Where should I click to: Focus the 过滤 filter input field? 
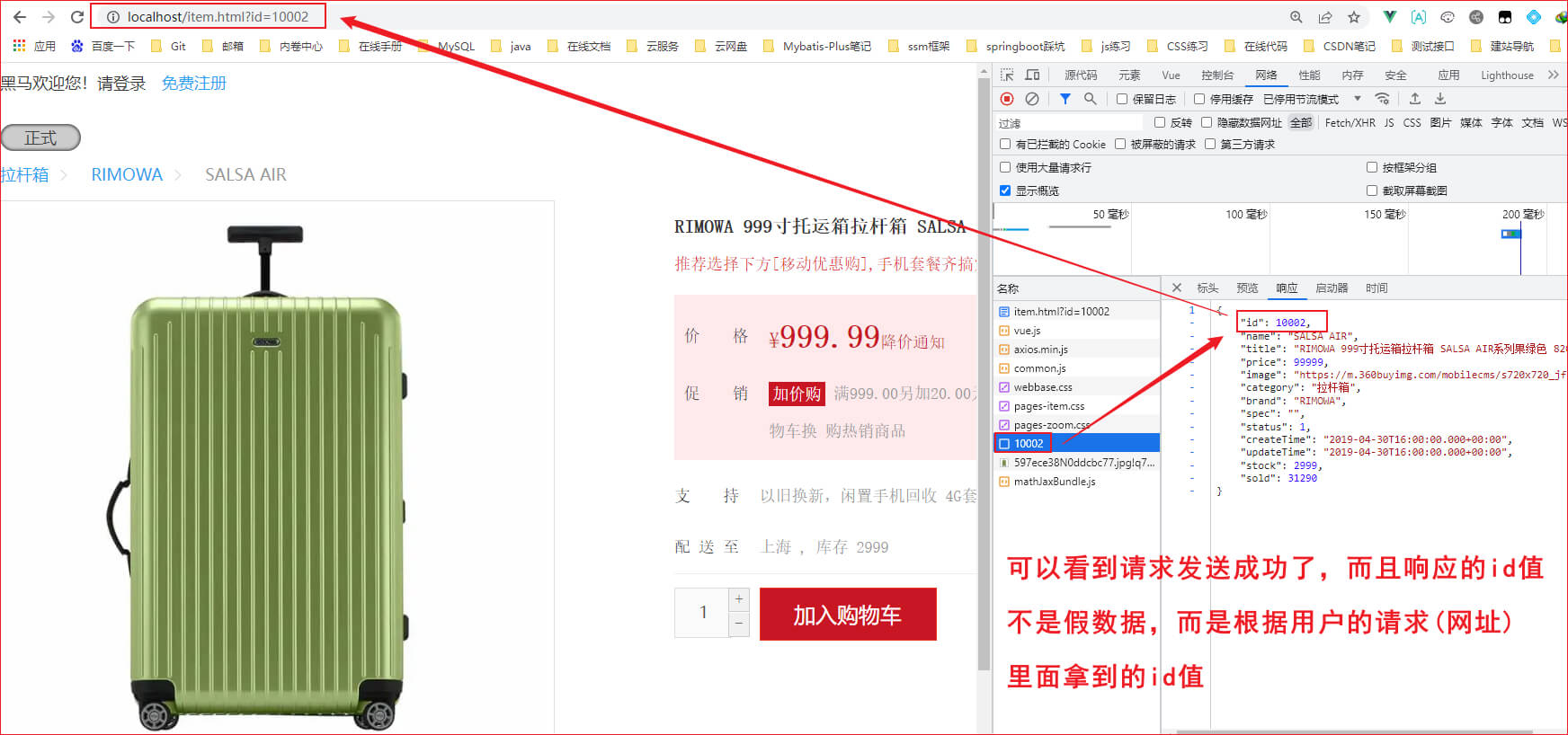1070,123
